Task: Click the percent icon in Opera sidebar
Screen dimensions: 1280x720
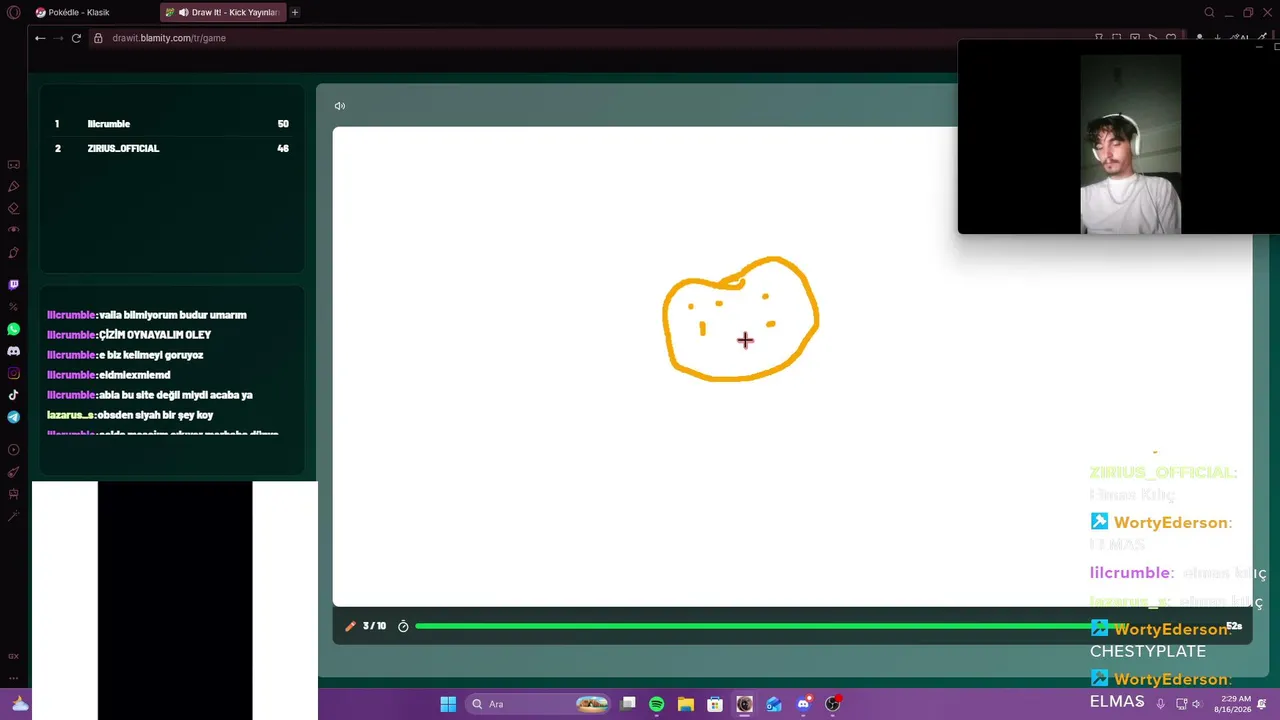Action: (13, 307)
